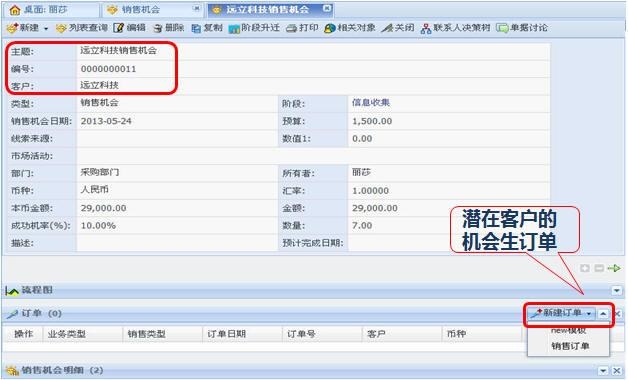
Task: Click the grey minus icon
Action: 599,268
